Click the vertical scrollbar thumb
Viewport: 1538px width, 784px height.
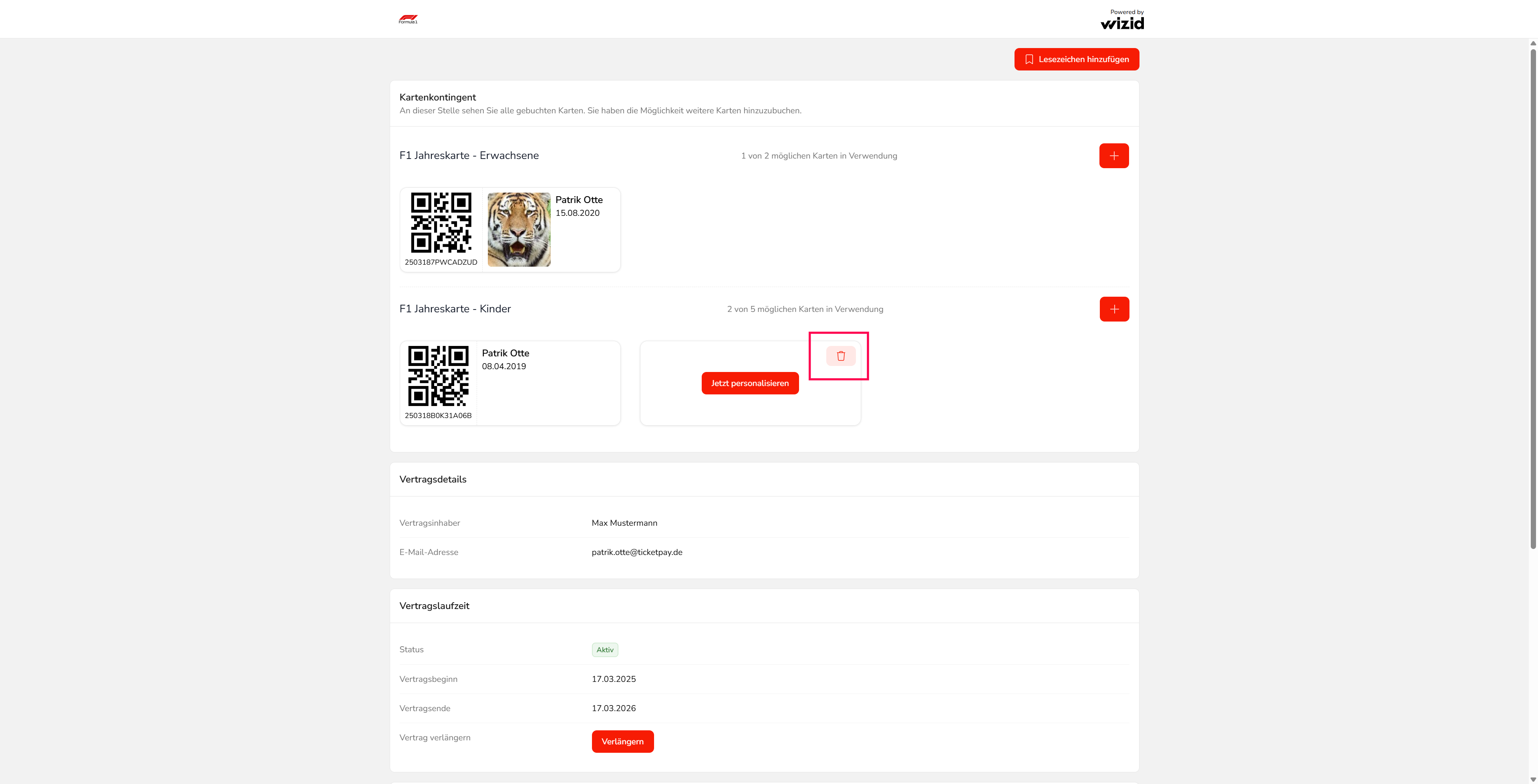(1533, 299)
